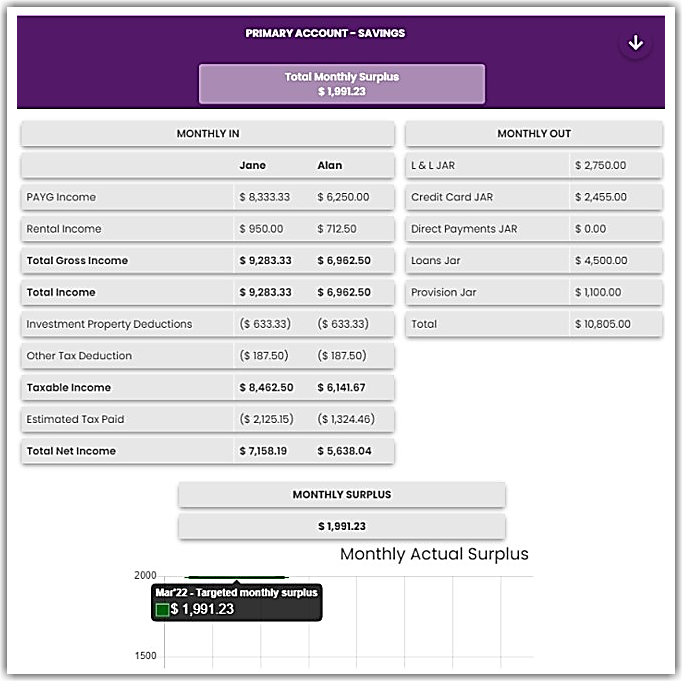Click the Total Monthly Surplus box
Screen dimensions: 683x682
coord(342,84)
